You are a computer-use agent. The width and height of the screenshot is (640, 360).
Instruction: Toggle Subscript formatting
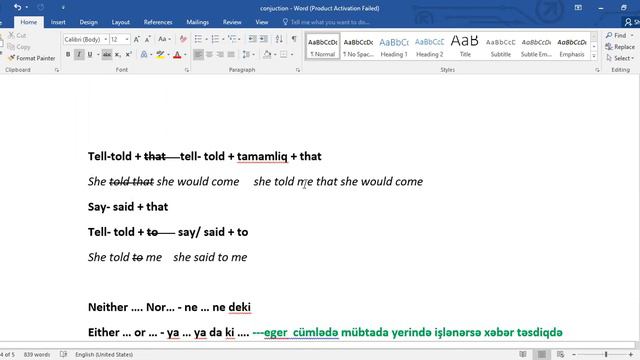[118, 54]
